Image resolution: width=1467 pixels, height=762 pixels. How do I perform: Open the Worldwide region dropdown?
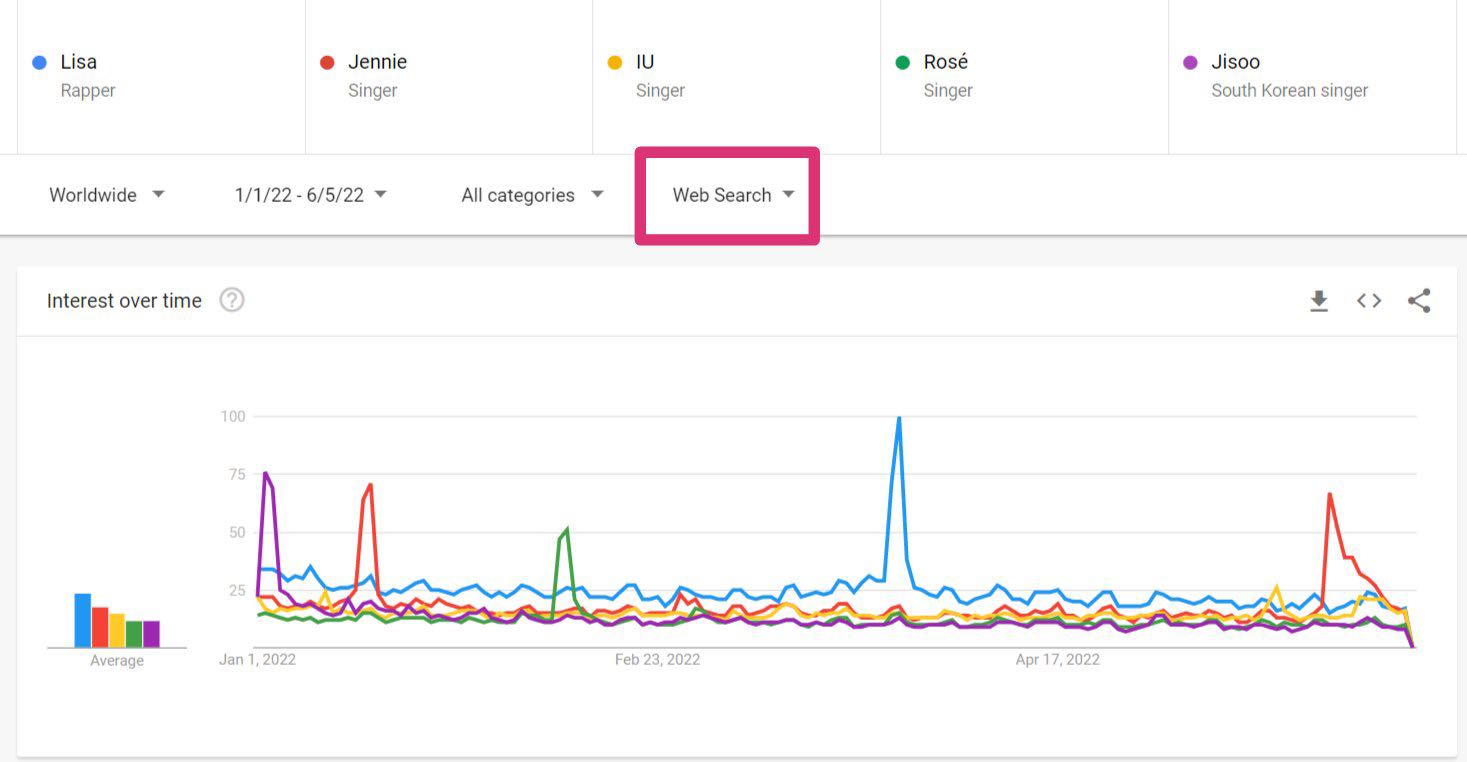pyautogui.click(x=107, y=195)
